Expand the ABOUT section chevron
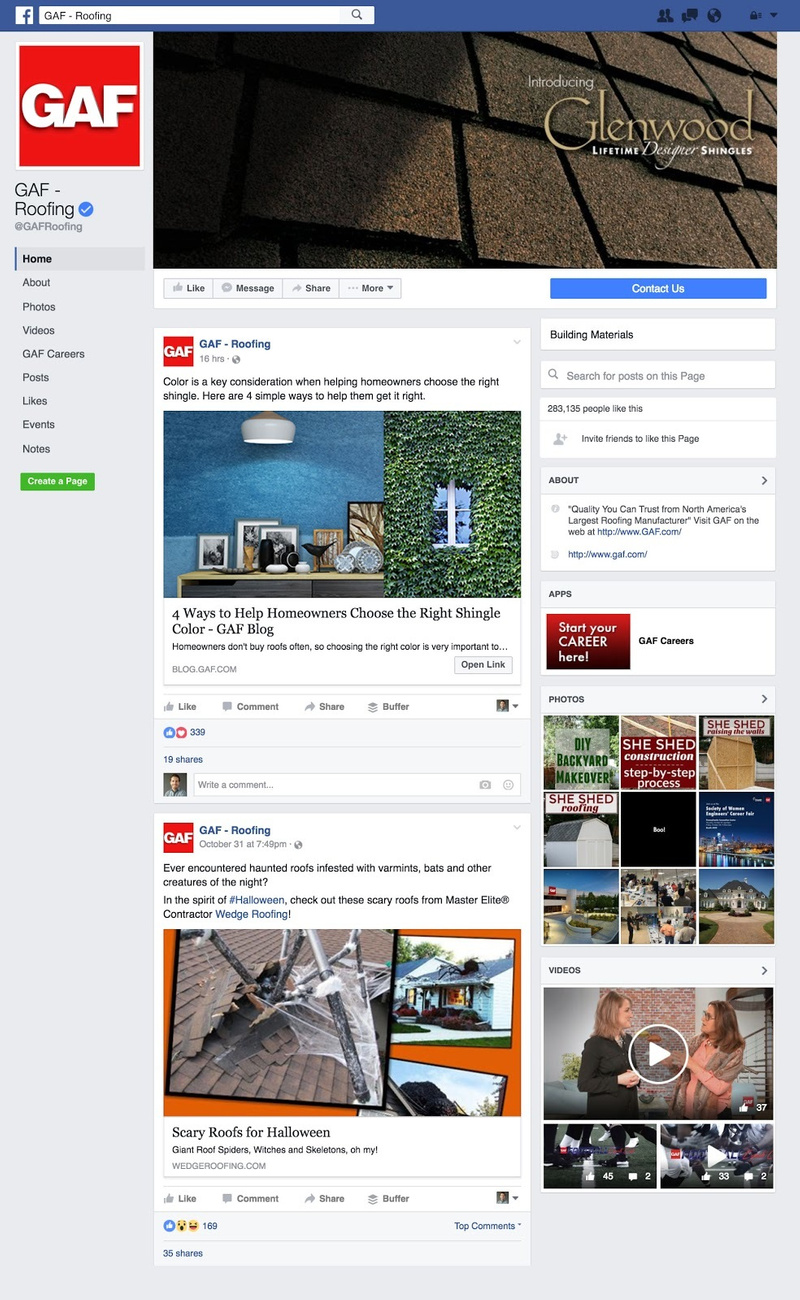The height and width of the screenshot is (1300, 800). tap(764, 481)
